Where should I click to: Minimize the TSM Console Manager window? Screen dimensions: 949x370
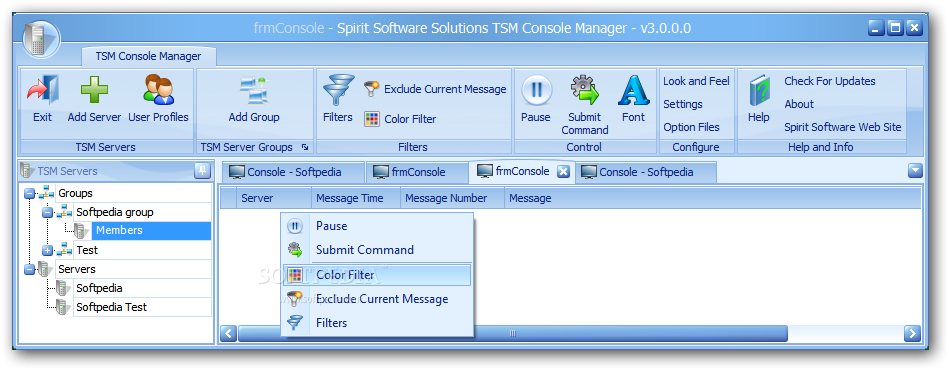(x=876, y=27)
